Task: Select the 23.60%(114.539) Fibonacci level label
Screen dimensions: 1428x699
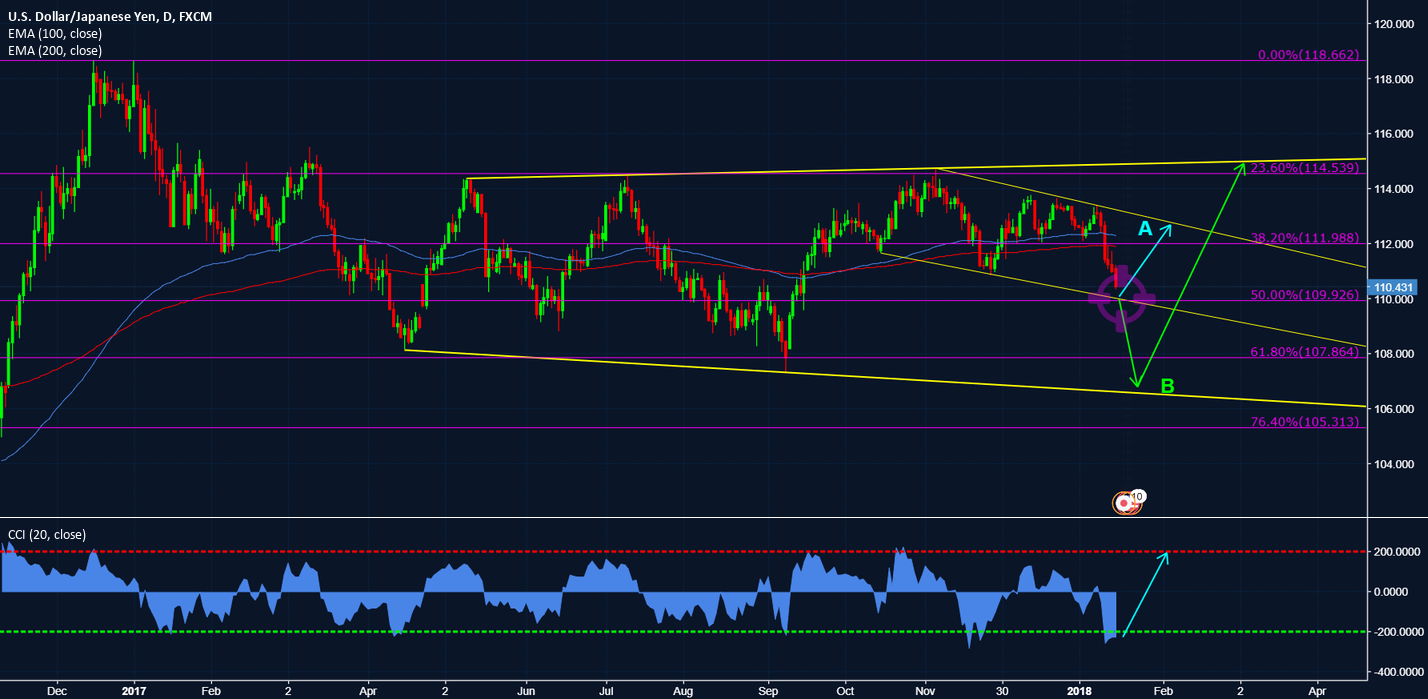Action: (1304, 168)
